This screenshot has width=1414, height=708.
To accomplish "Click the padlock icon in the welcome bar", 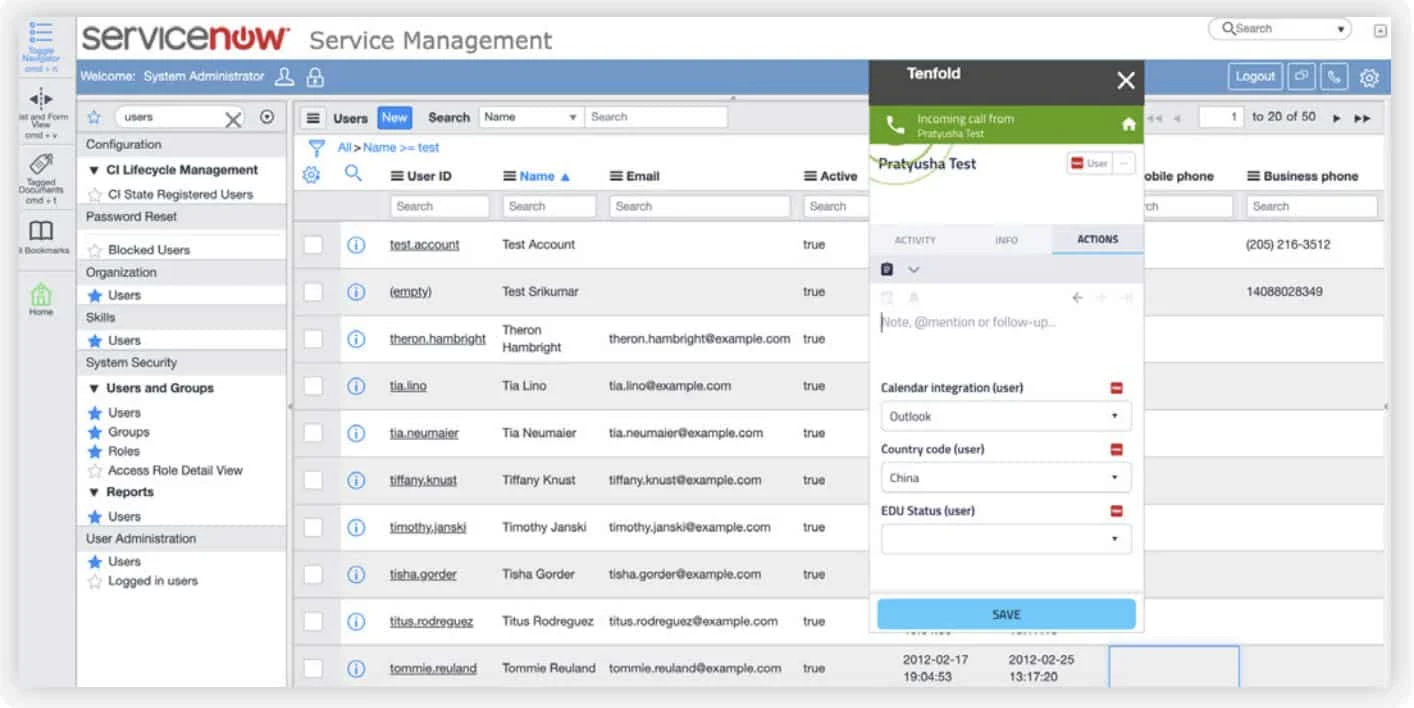I will pyautogui.click(x=315, y=76).
